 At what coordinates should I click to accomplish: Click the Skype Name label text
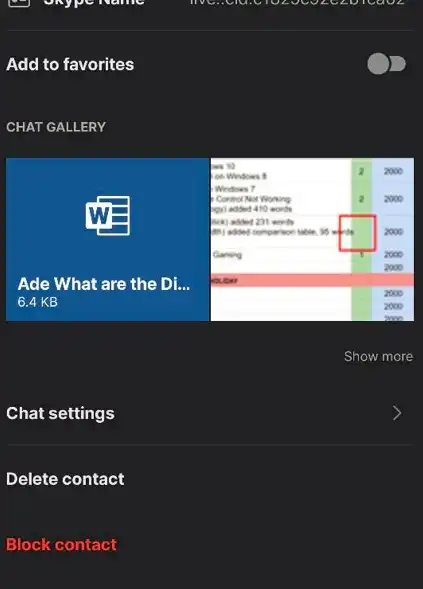pyautogui.click(x=94, y=2)
